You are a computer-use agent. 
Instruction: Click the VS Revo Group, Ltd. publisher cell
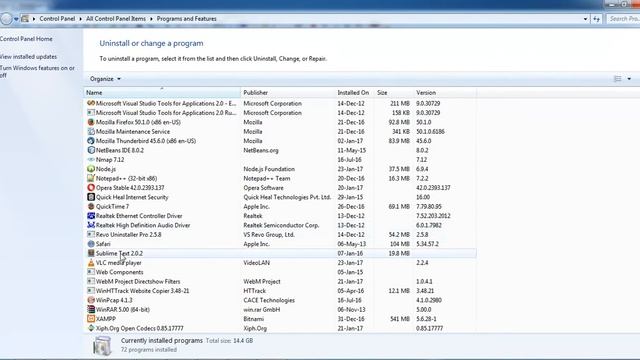pyautogui.click(x=269, y=235)
